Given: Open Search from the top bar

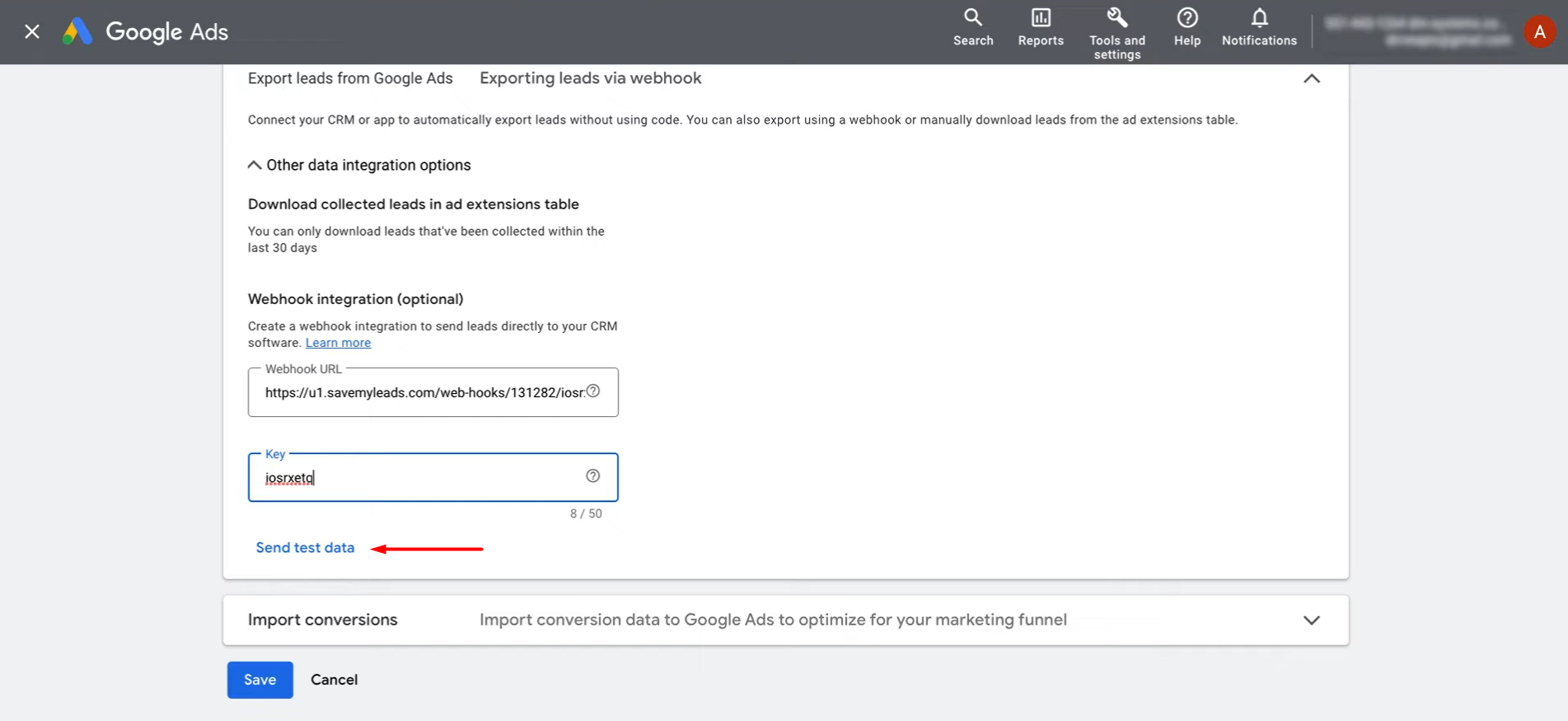Looking at the screenshot, I should coord(973,27).
